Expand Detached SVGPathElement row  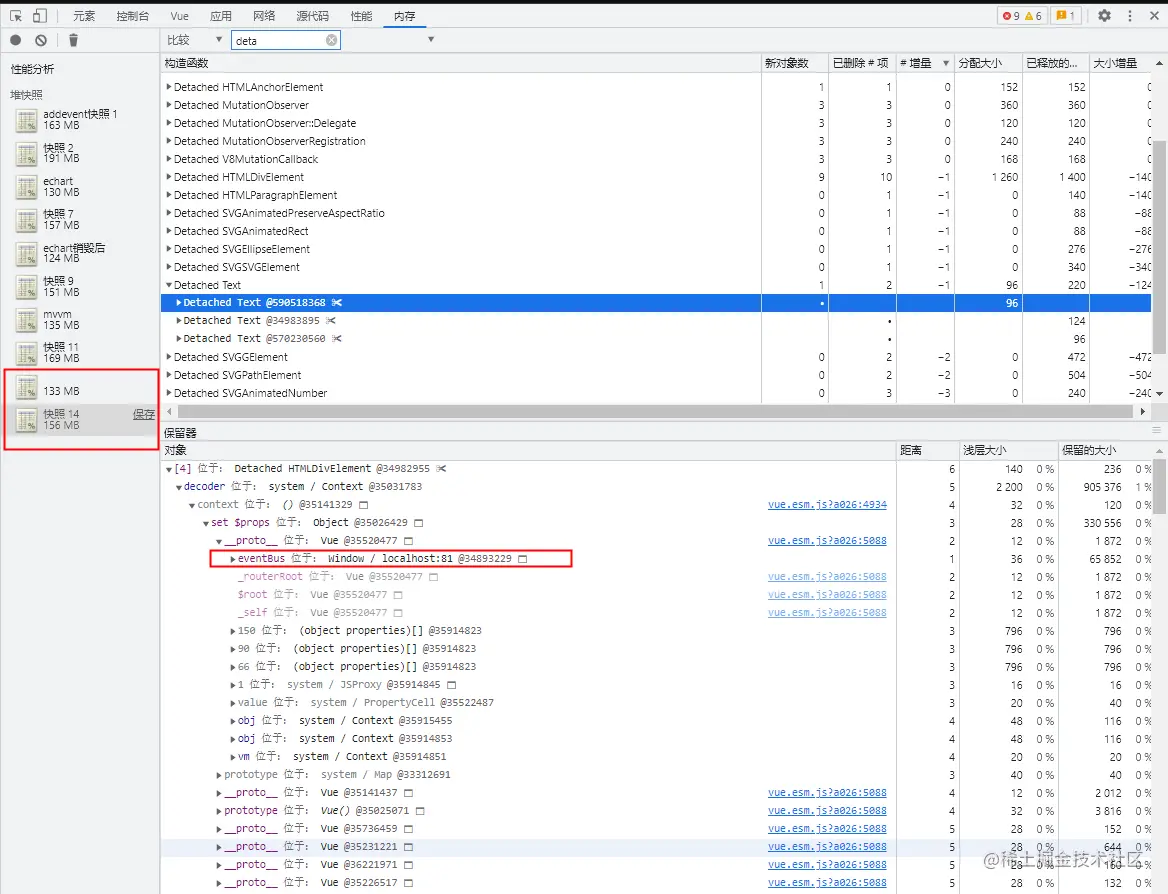(x=169, y=375)
